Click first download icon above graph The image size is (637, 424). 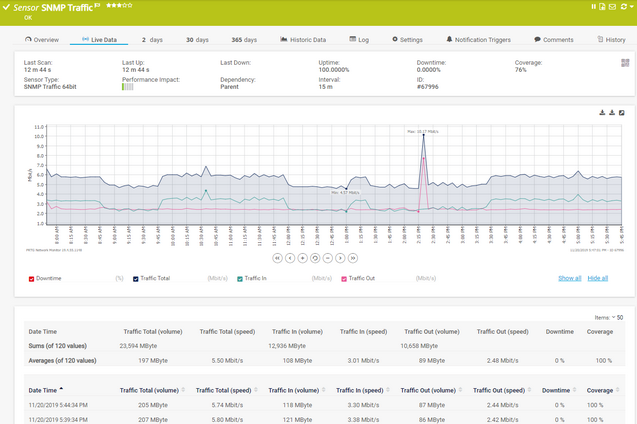click(x=602, y=112)
